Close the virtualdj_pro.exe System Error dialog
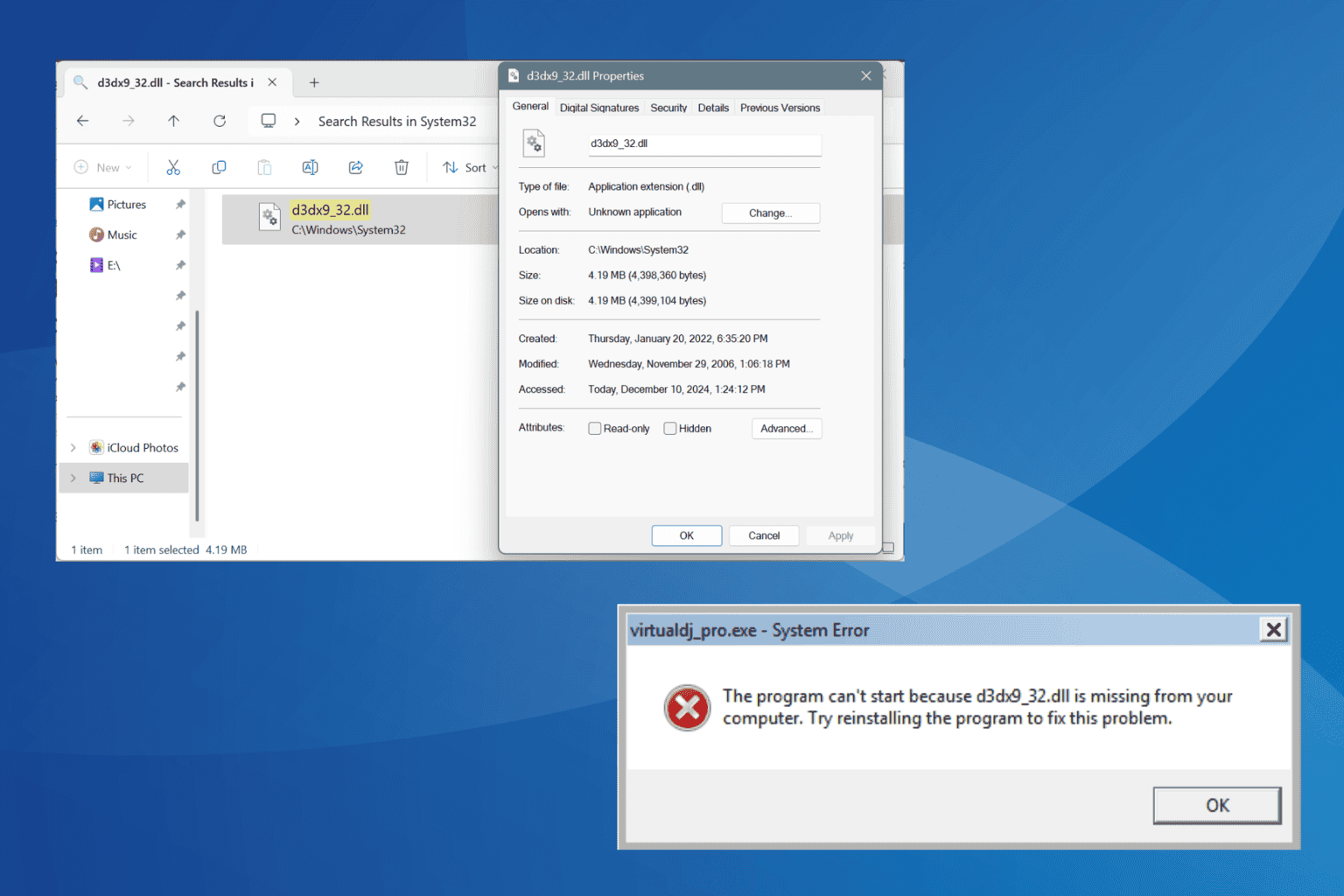Viewport: 1344px width, 896px height. click(x=1273, y=629)
